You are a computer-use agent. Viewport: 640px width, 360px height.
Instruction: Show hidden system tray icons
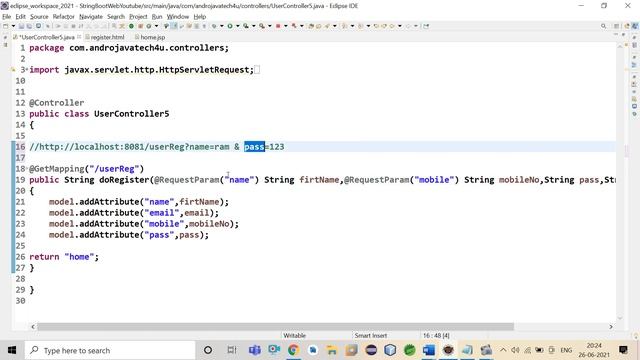[x=503, y=350]
